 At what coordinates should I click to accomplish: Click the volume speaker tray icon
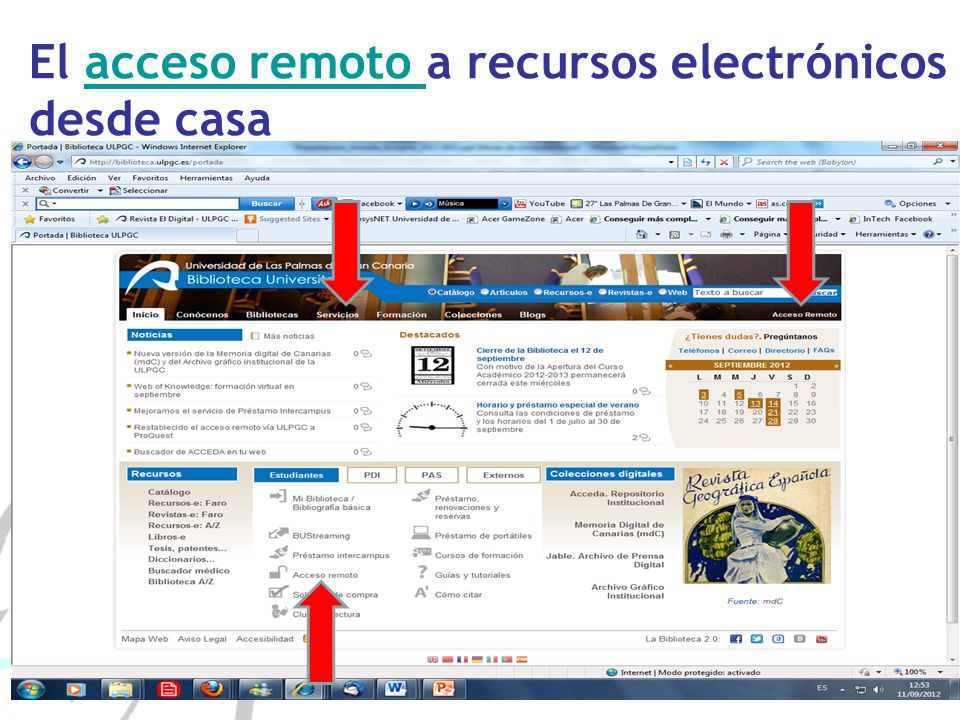[x=878, y=689]
